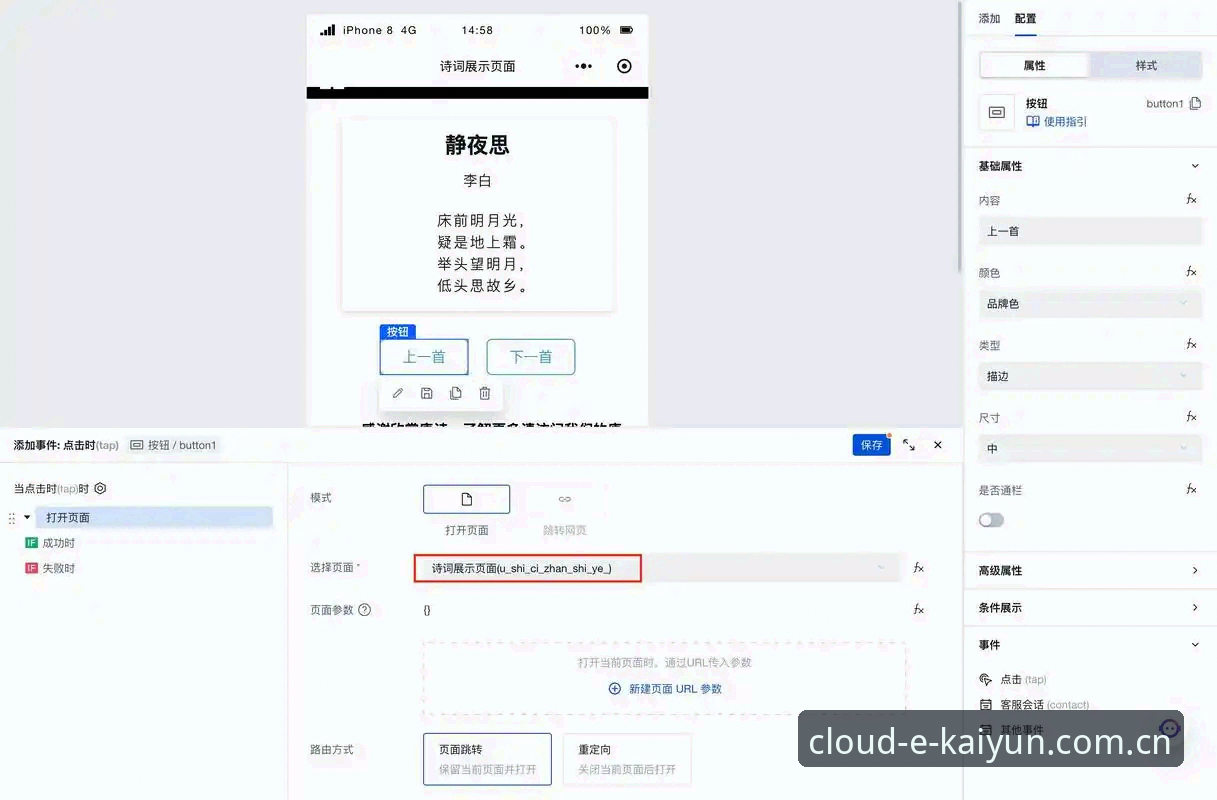
Task: Select the 成功时 tree item
Action: (x=59, y=543)
